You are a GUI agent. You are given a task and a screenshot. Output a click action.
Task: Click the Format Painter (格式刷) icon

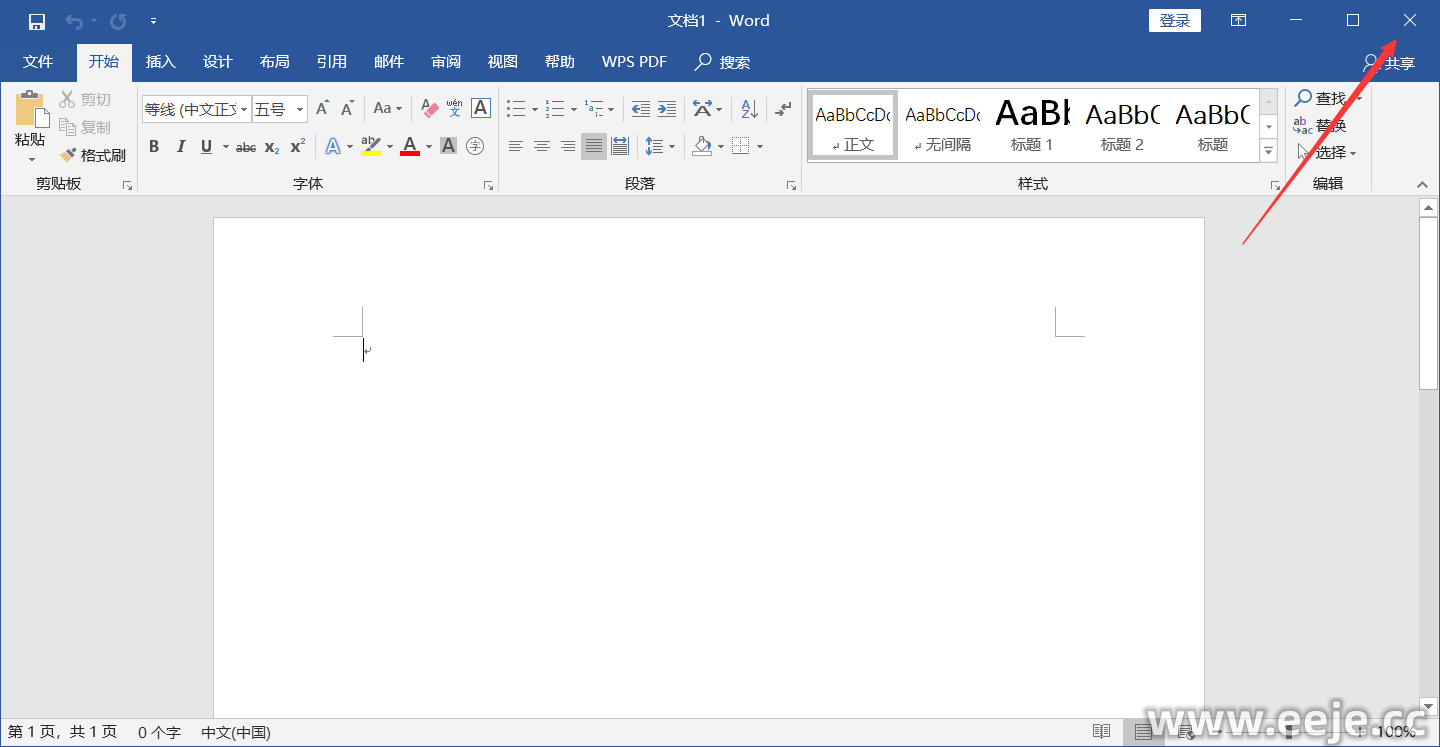coord(92,155)
